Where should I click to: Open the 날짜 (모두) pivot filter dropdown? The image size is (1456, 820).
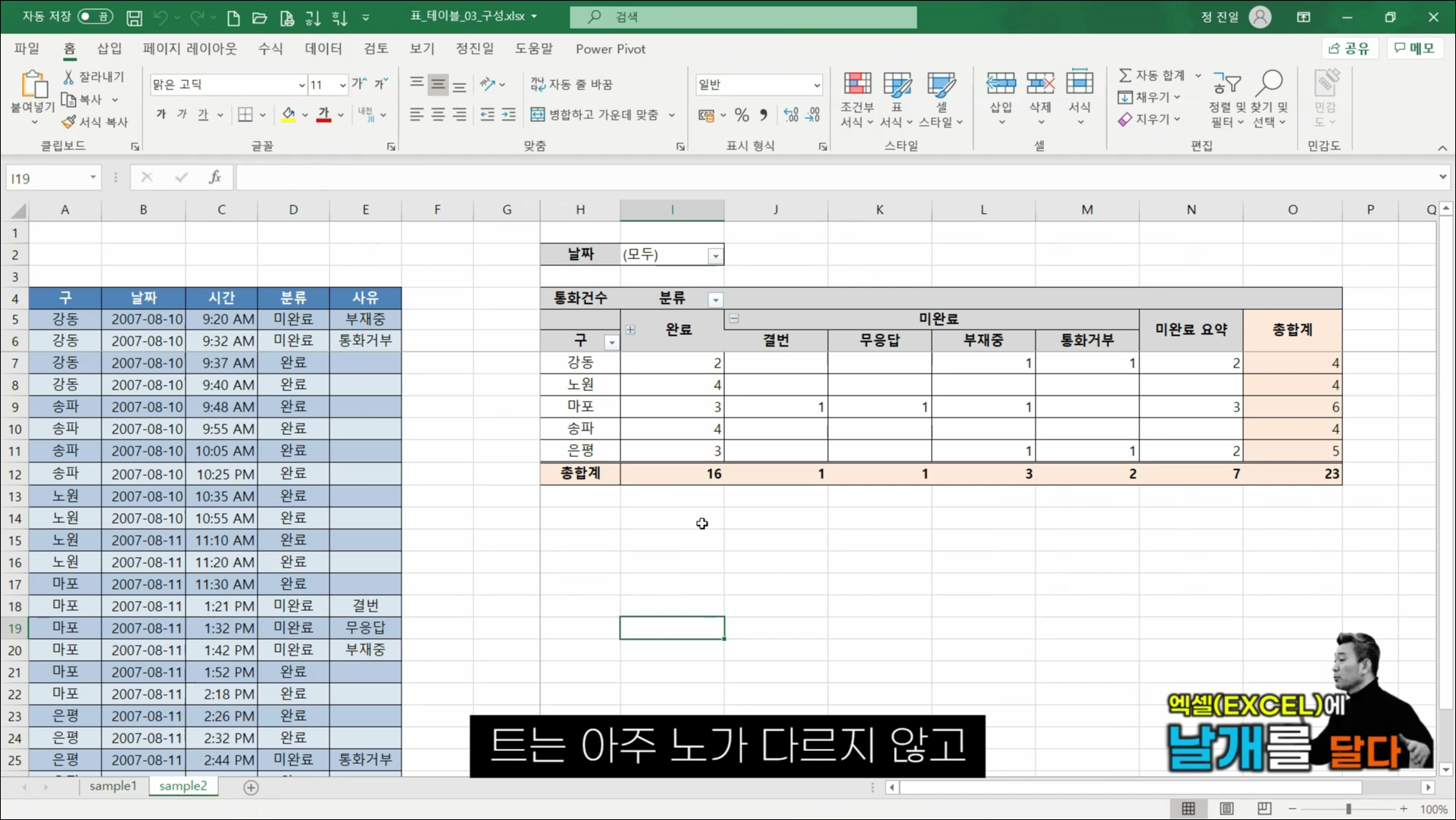pos(714,255)
